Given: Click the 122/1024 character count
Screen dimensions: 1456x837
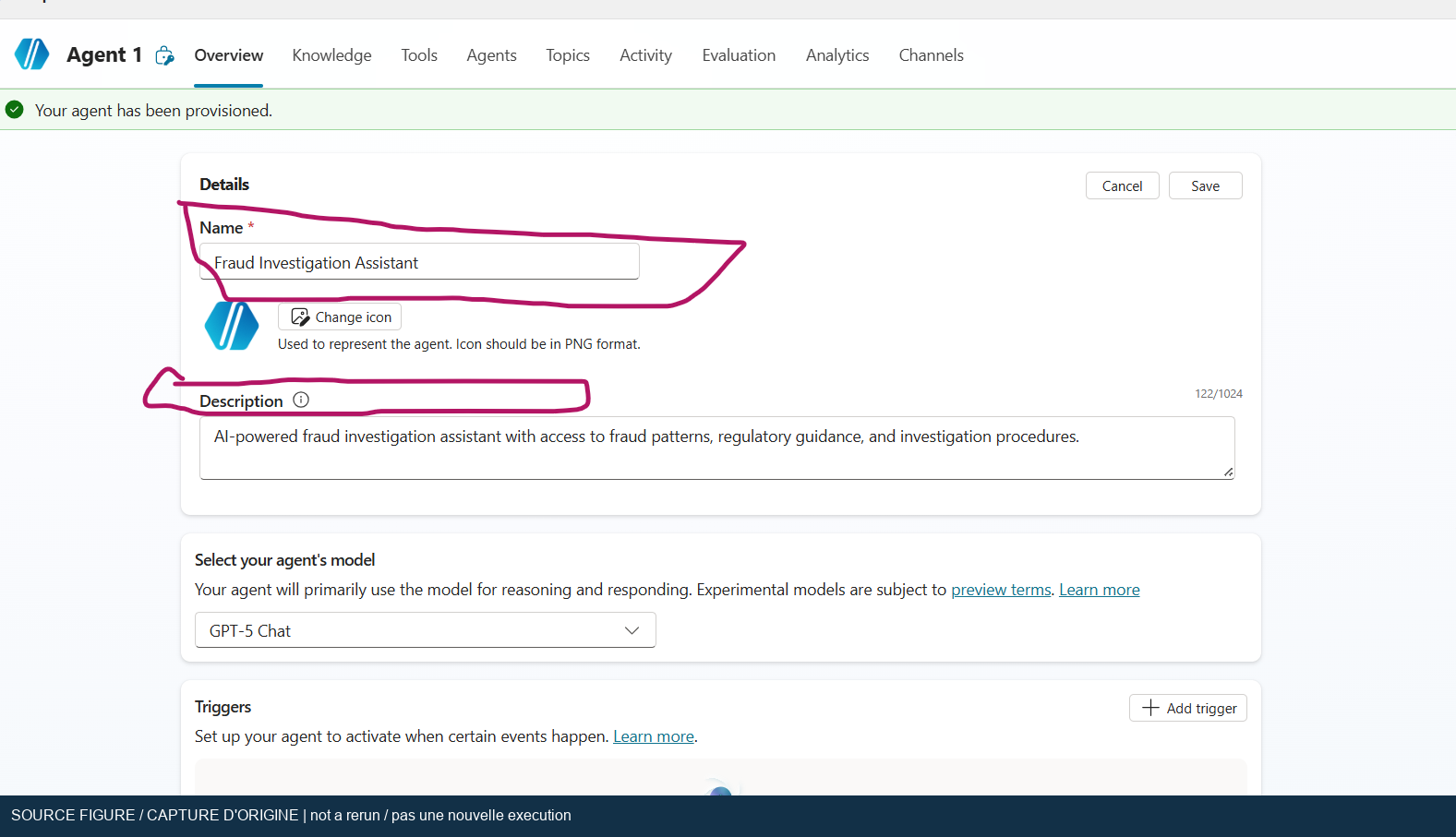Looking at the screenshot, I should tap(1219, 394).
